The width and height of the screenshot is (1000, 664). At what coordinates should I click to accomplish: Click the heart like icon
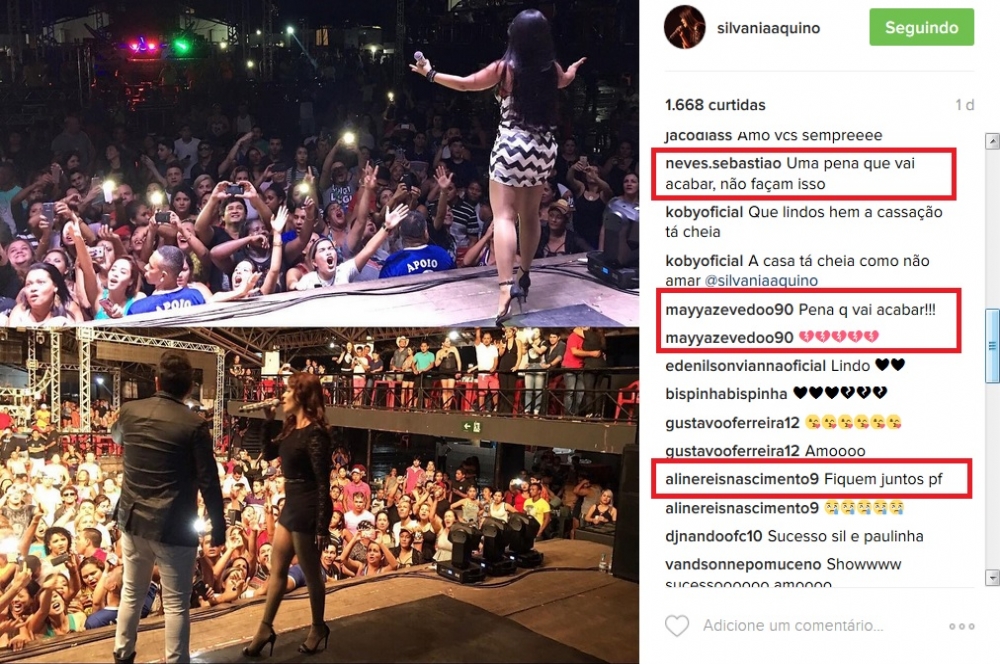tap(677, 626)
